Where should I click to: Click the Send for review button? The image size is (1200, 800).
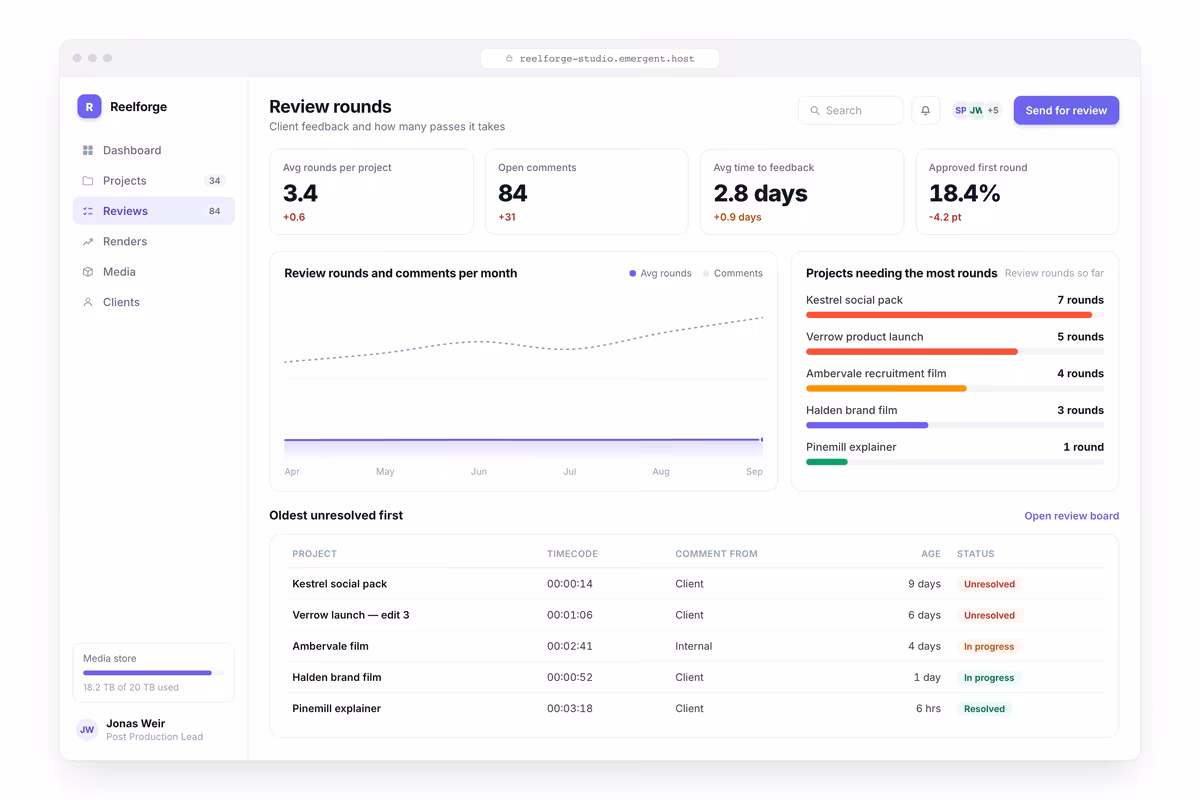tap(1066, 110)
